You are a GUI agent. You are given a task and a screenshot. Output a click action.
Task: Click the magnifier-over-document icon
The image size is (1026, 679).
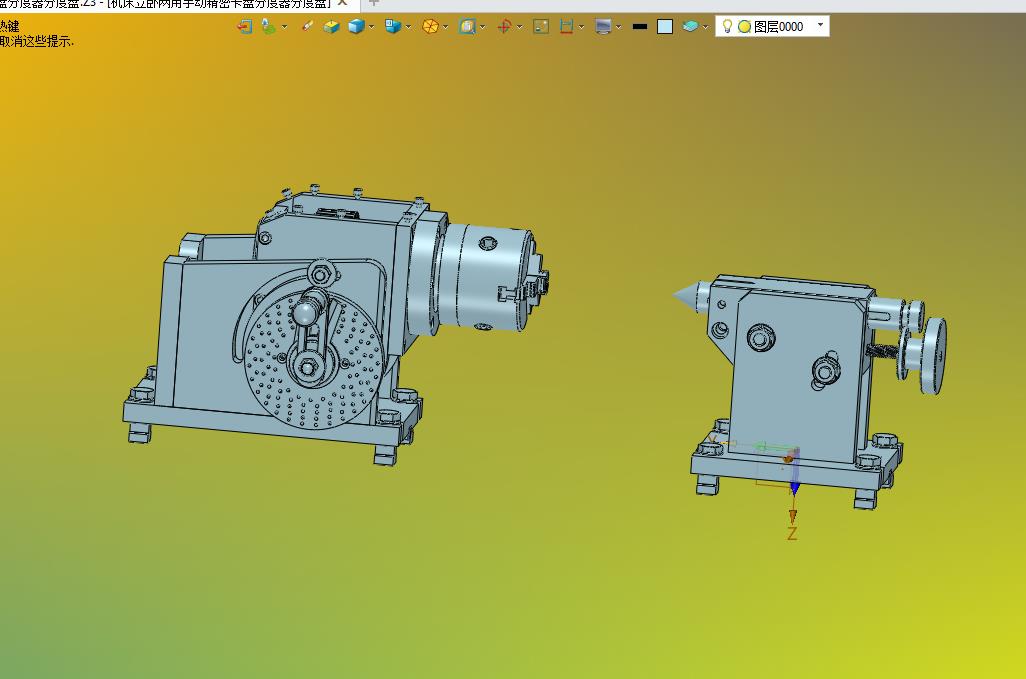coord(467,27)
